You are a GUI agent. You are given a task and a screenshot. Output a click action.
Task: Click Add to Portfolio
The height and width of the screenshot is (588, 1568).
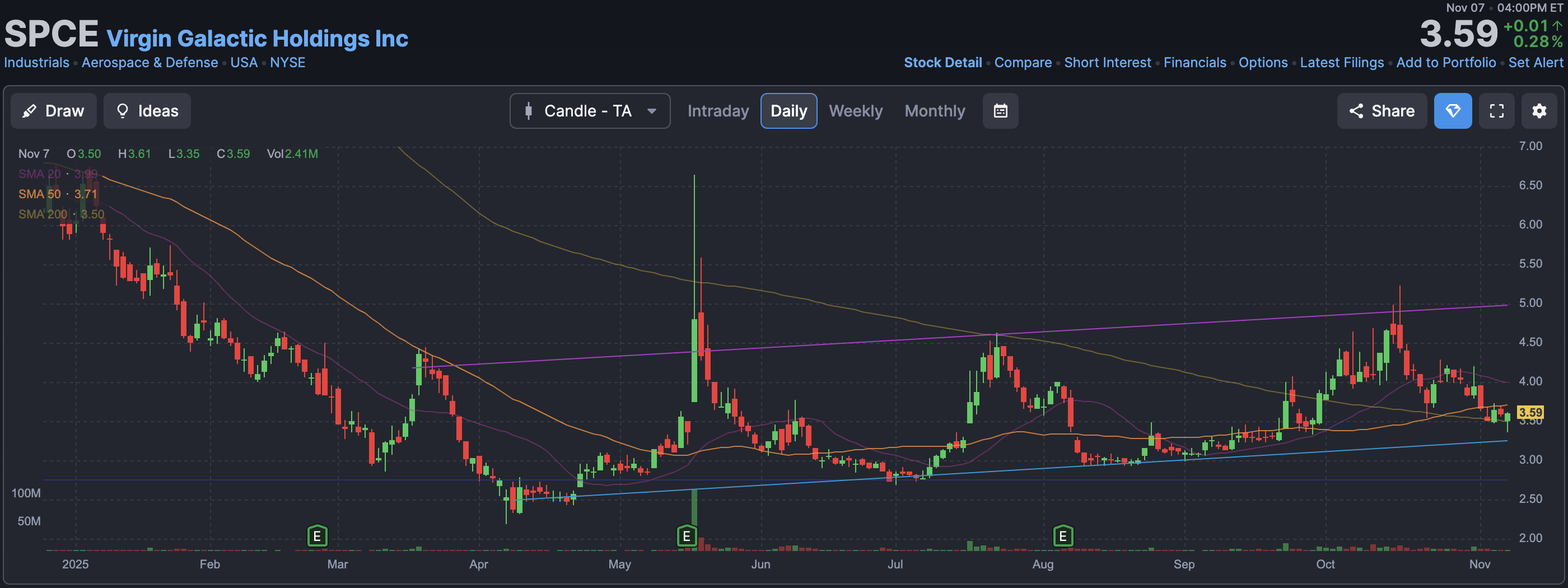[x=1446, y=63]
